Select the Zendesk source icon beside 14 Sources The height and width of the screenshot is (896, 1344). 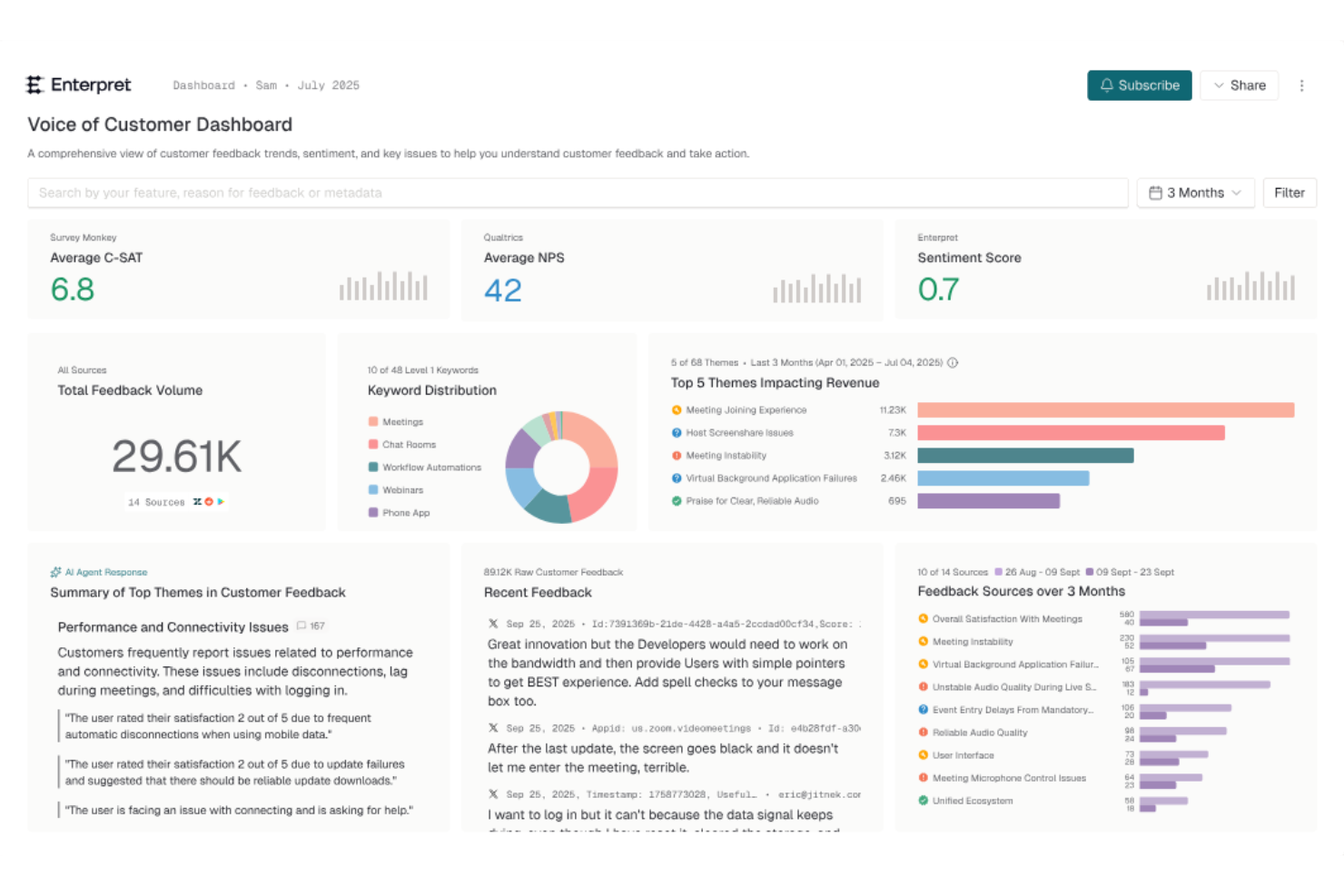[198, 501]
